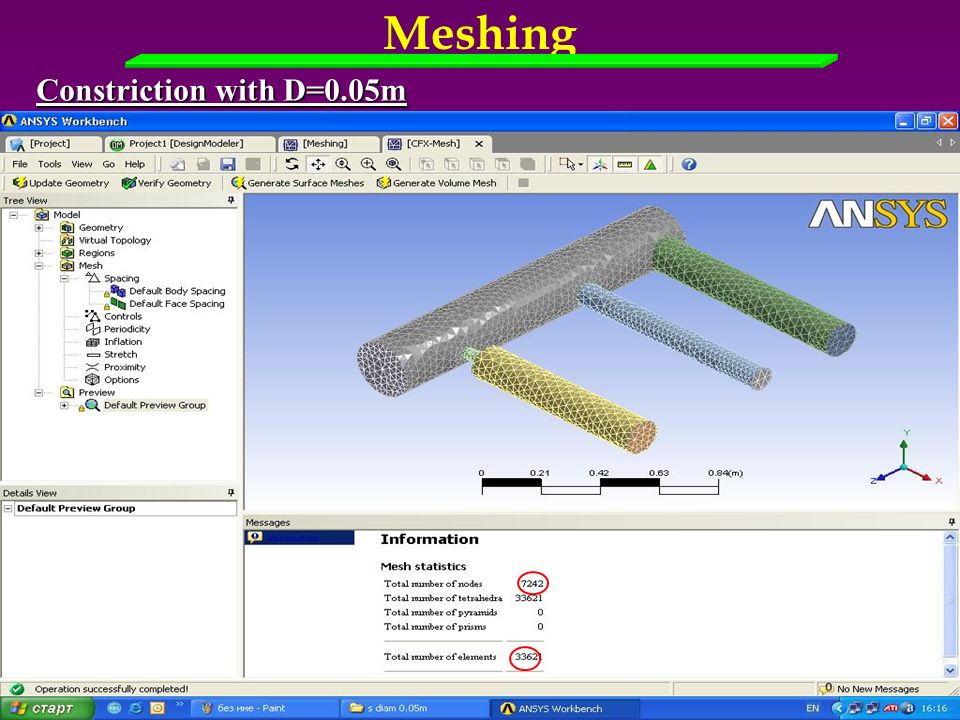
Task: Collapse the Model tree node
Action: pyautogui.click(x=13, y=215)
